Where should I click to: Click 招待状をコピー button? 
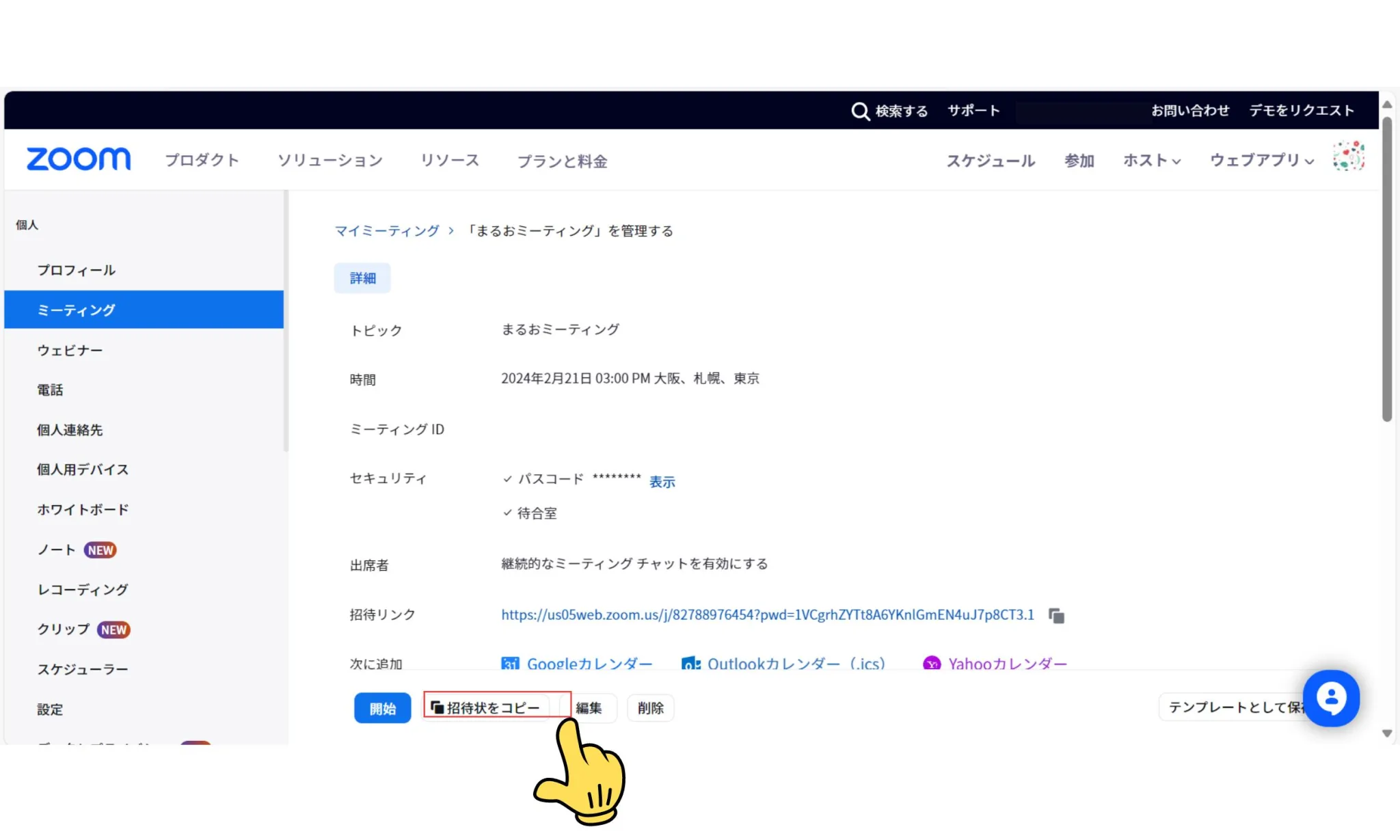point(486,708)
